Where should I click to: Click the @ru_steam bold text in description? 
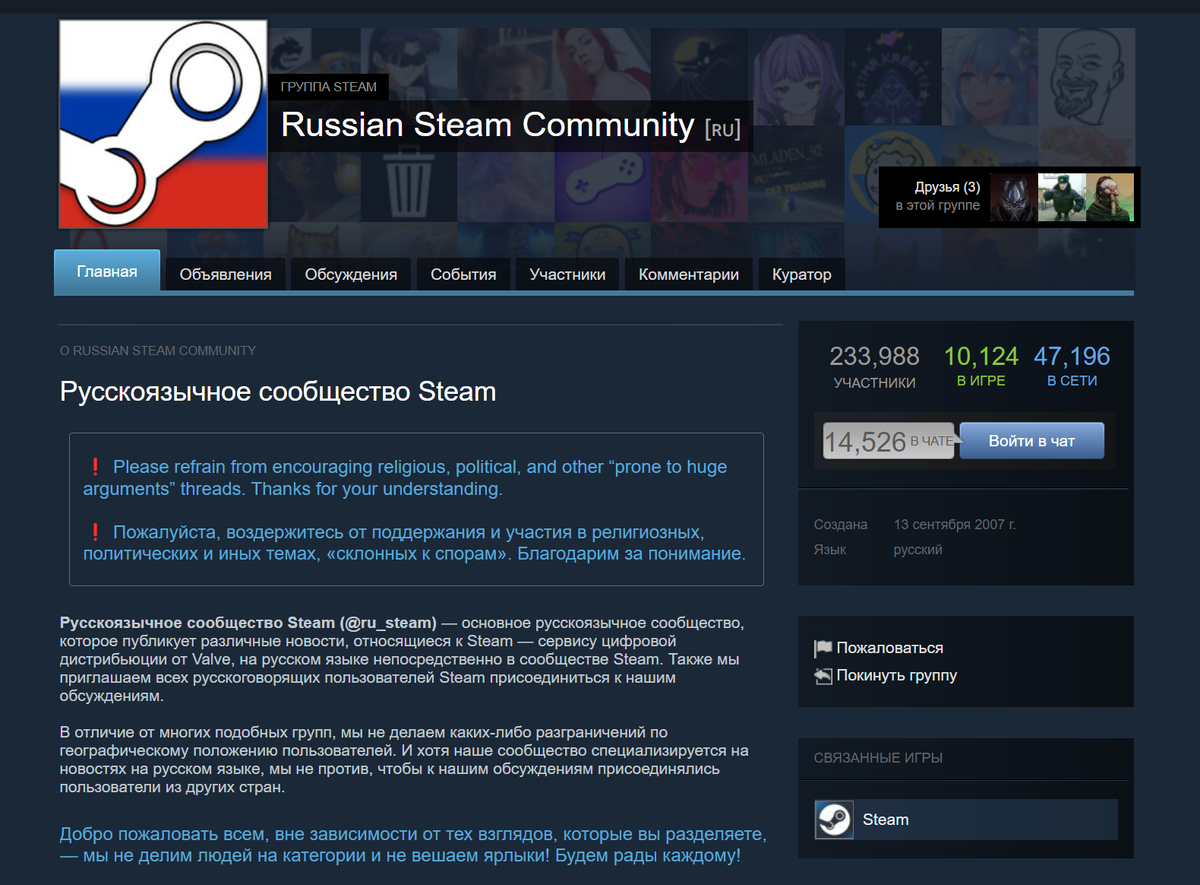[x=387, y=623]
